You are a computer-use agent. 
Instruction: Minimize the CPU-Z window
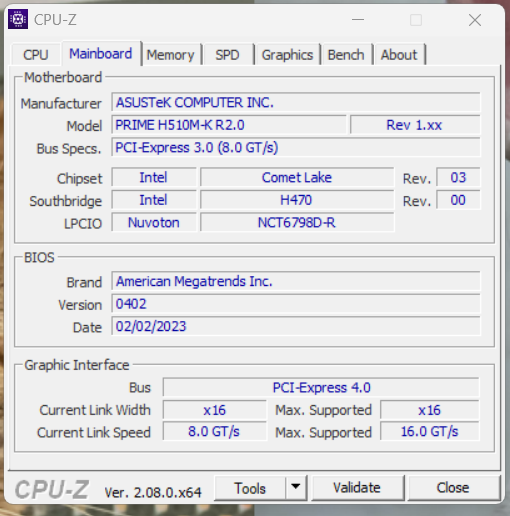pyautogui.click(x=358, y=20)
